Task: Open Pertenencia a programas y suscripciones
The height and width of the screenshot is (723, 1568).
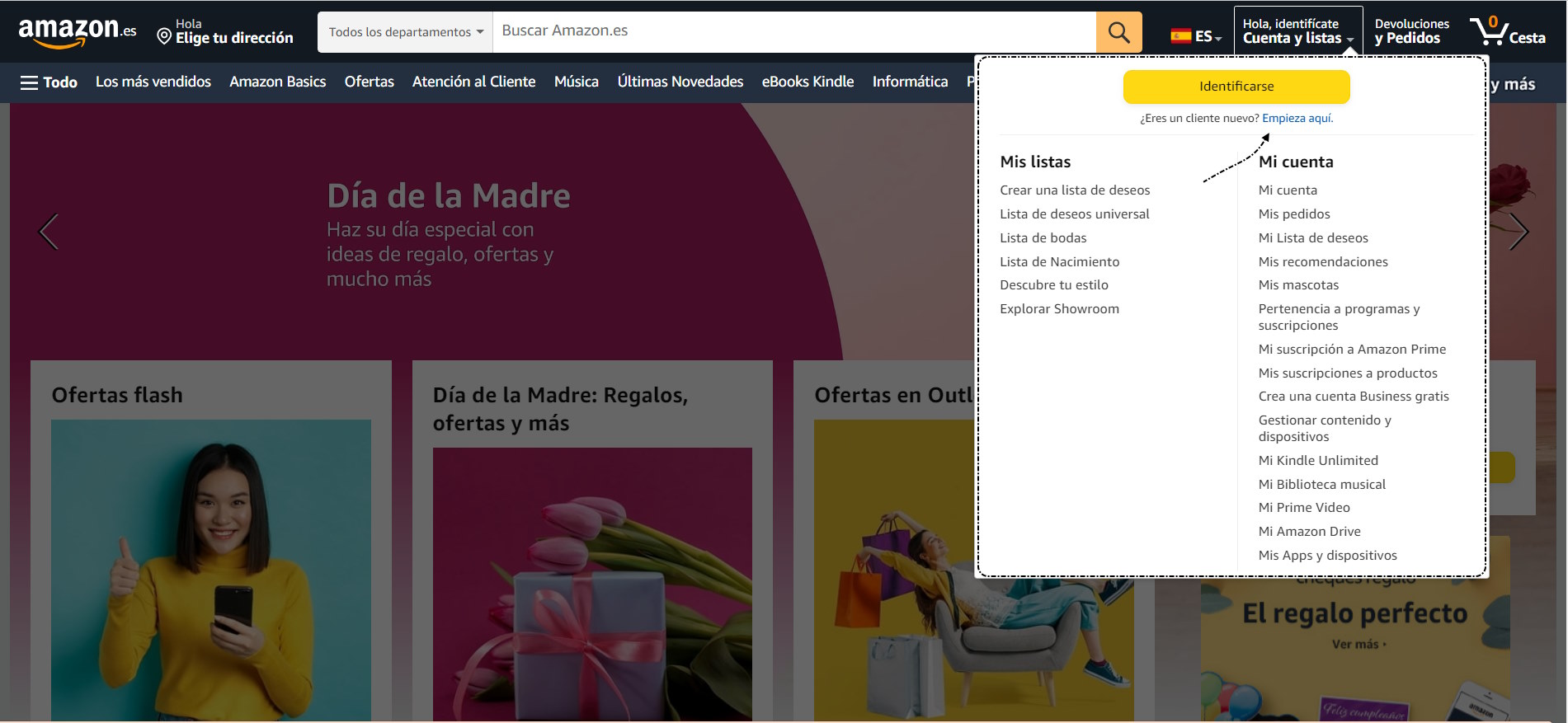Action: (1339, 317)
